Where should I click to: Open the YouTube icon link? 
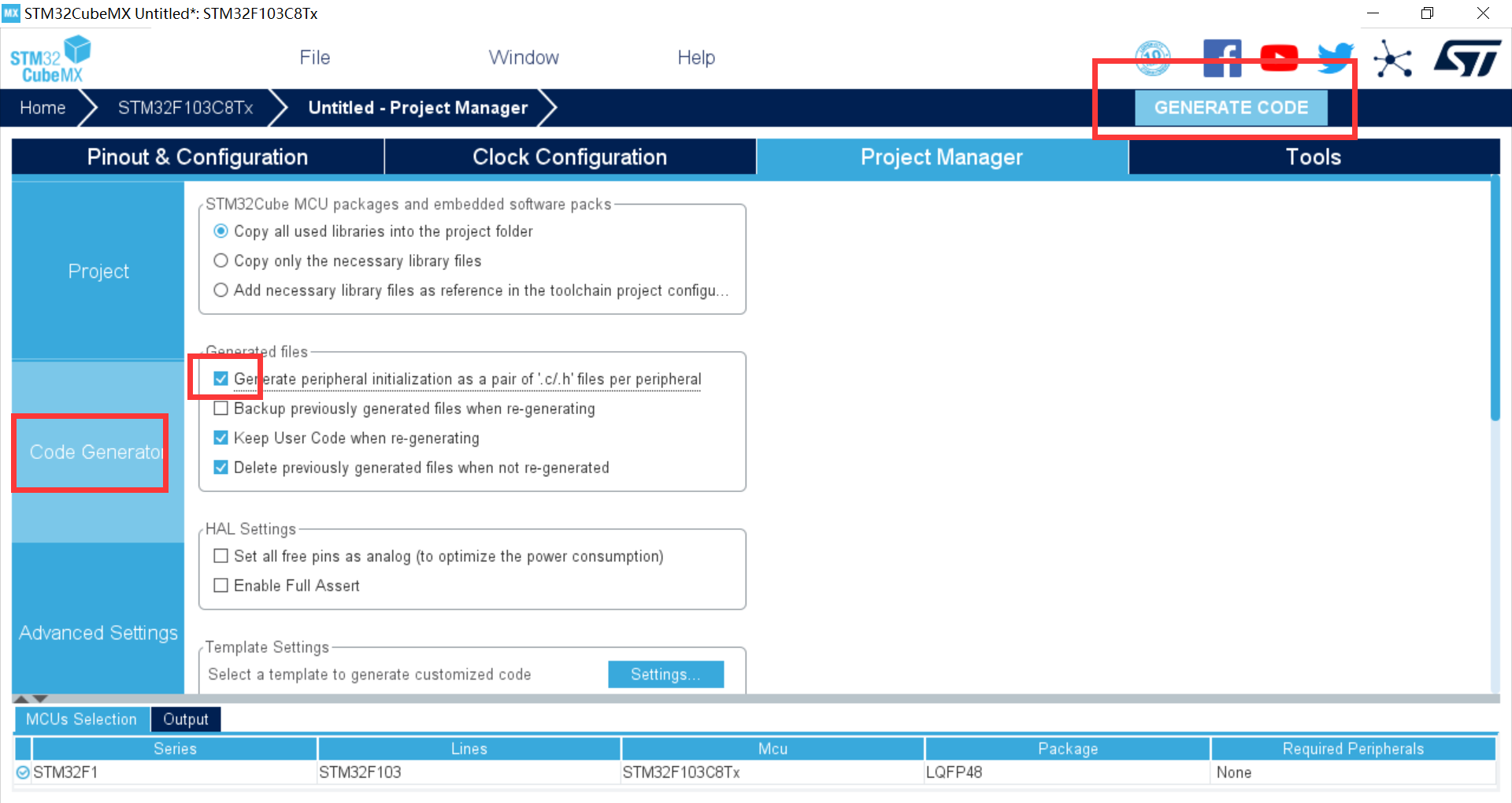pos(1279,57)
